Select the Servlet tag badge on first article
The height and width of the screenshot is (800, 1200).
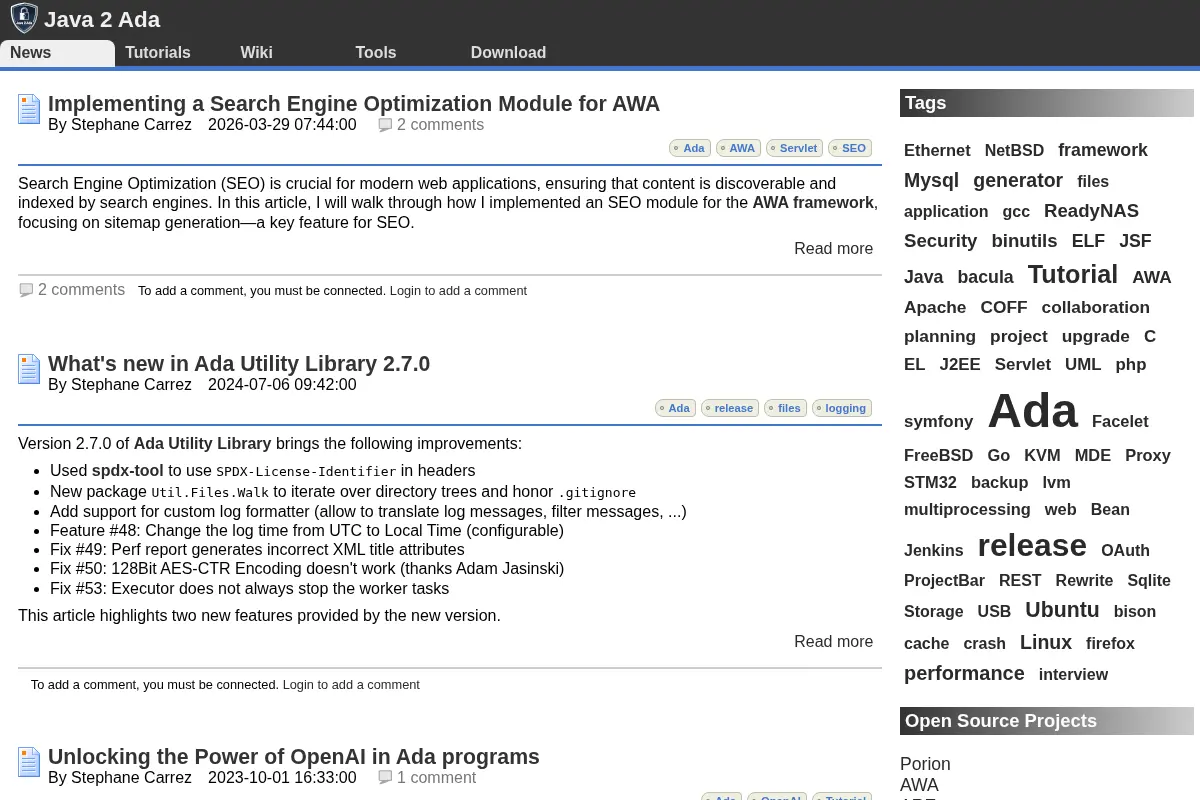[794, 148]
